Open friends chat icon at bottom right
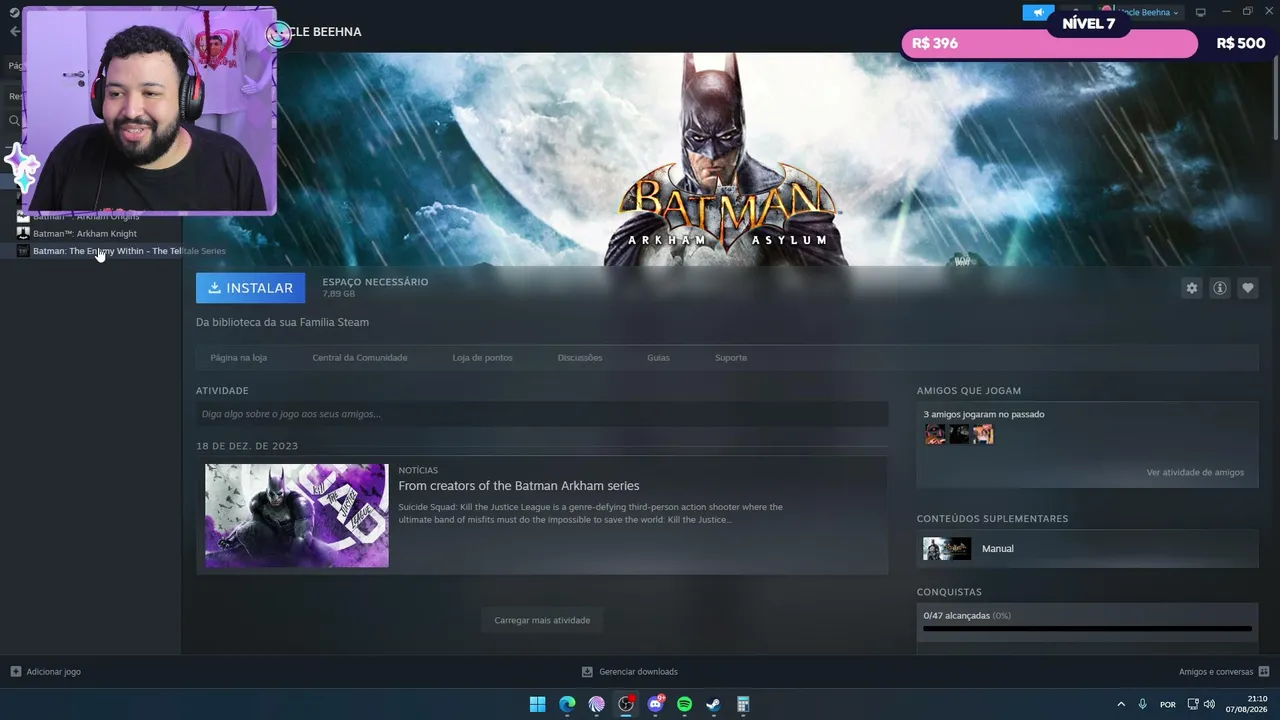The image size is (1280, 720). click(1264, 672)
